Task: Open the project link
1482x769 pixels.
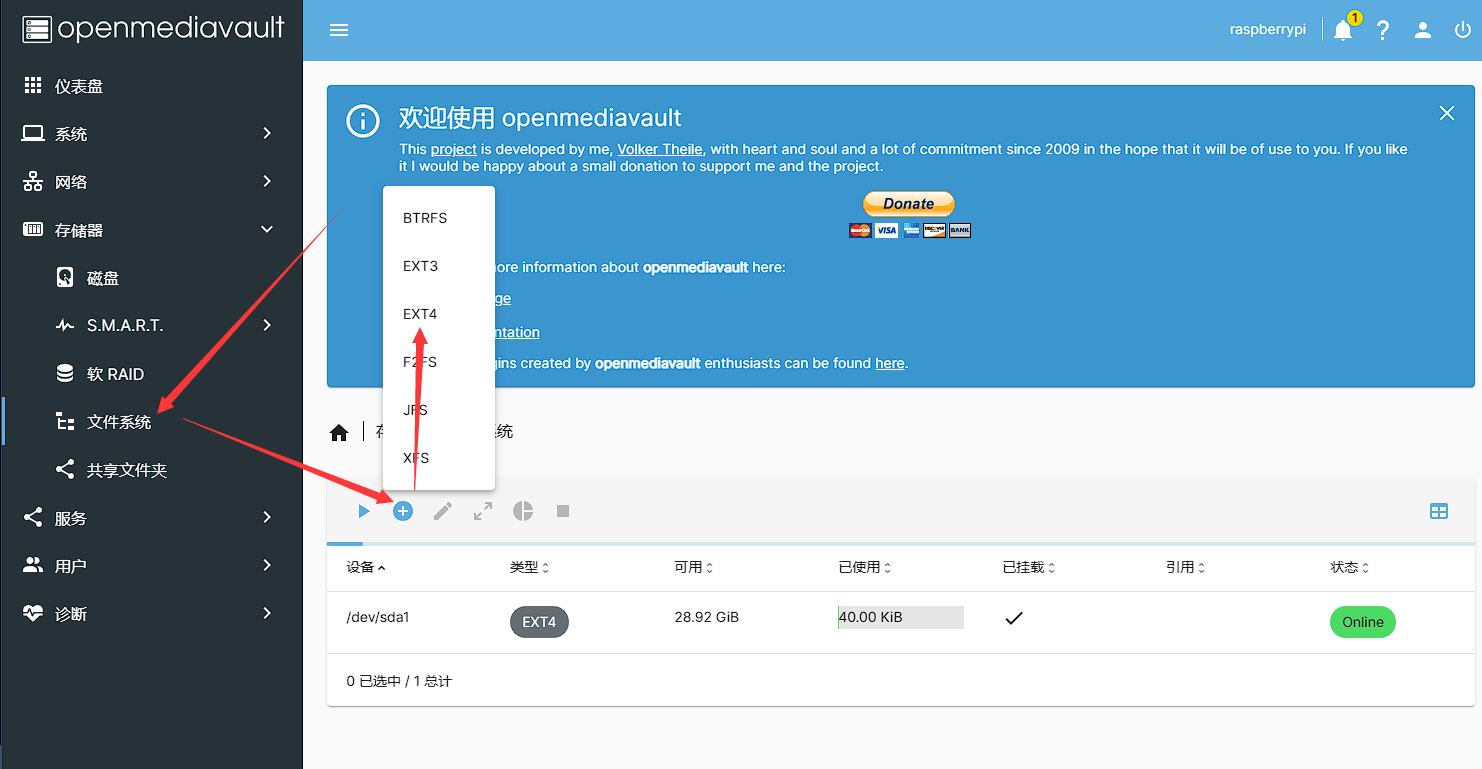Action: click(x=454, y=149)
